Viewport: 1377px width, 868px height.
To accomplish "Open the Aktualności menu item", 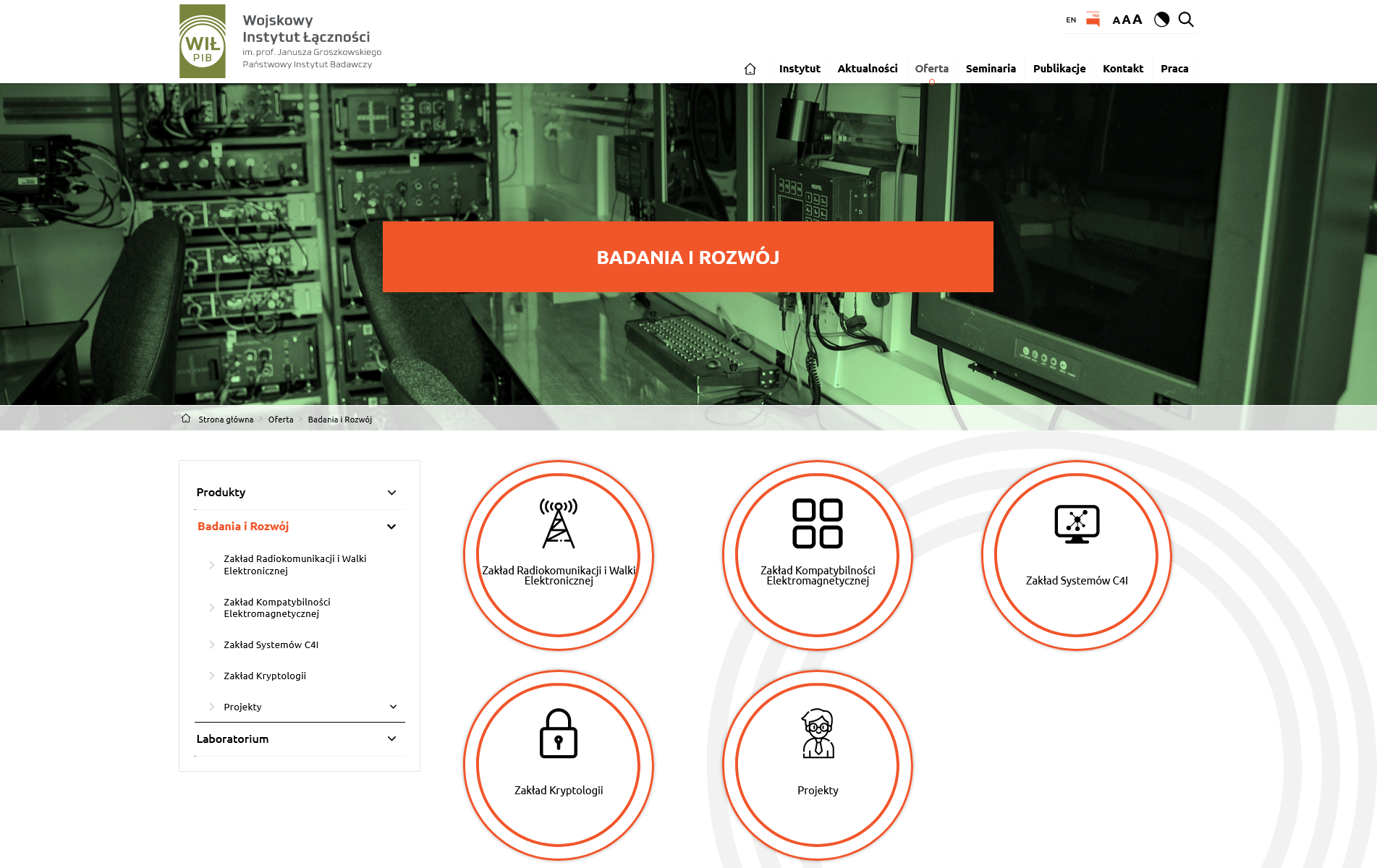I will (x=867, y=69).
